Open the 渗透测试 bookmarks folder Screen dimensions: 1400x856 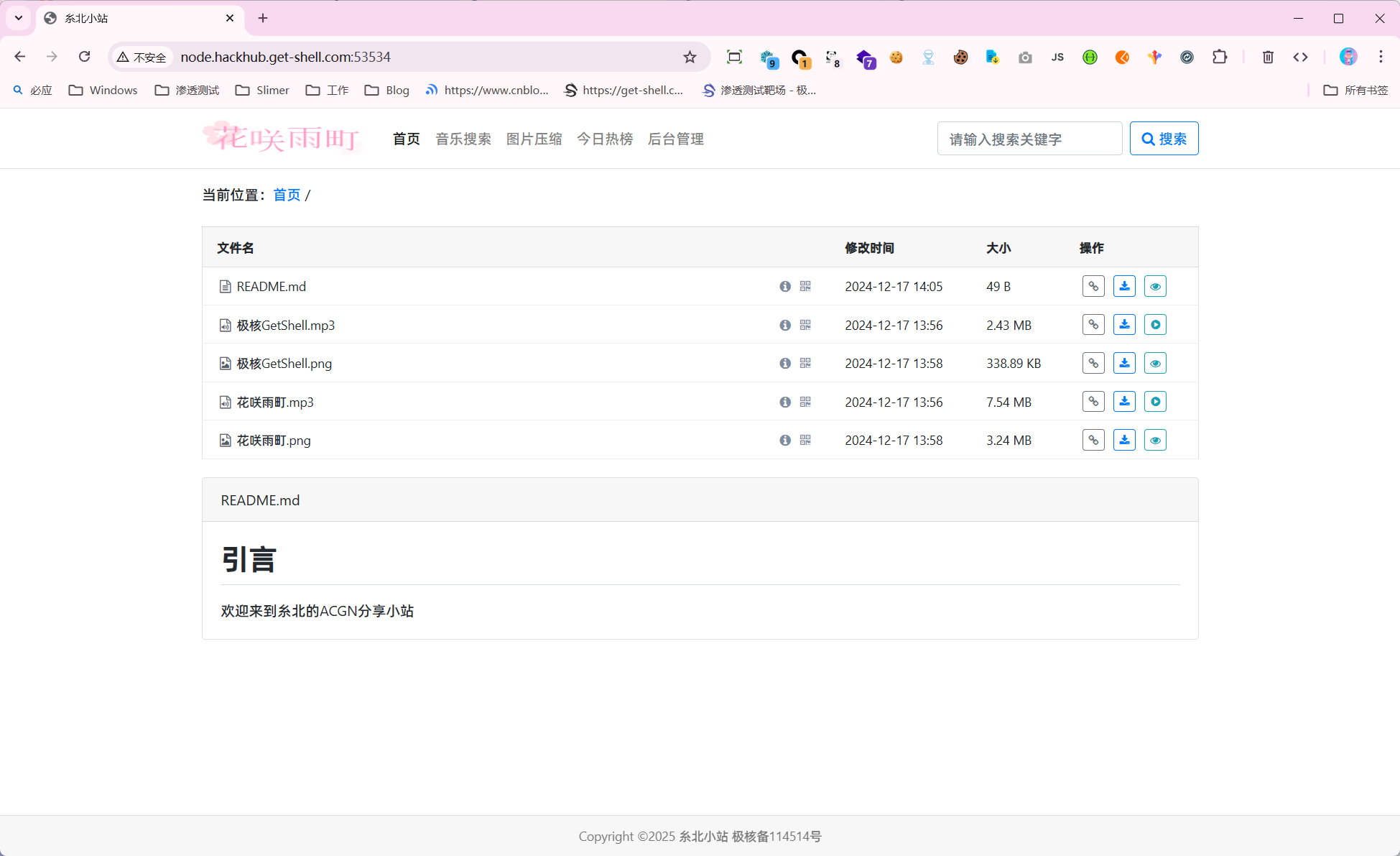pyautogui.click(x=187, y=90)
